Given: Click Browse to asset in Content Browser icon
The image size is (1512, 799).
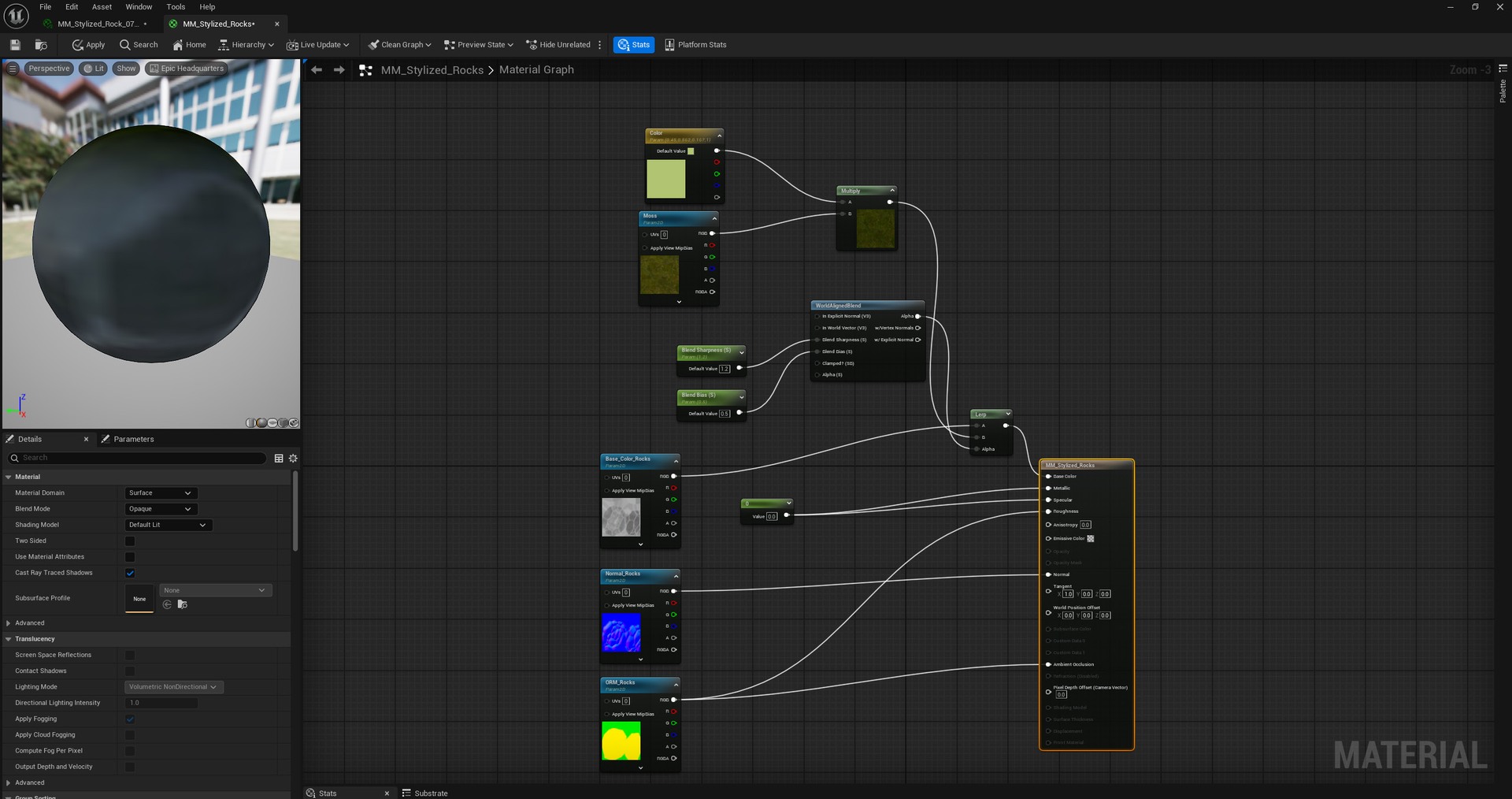Looking at the screenshot, I should click(41, 45).
